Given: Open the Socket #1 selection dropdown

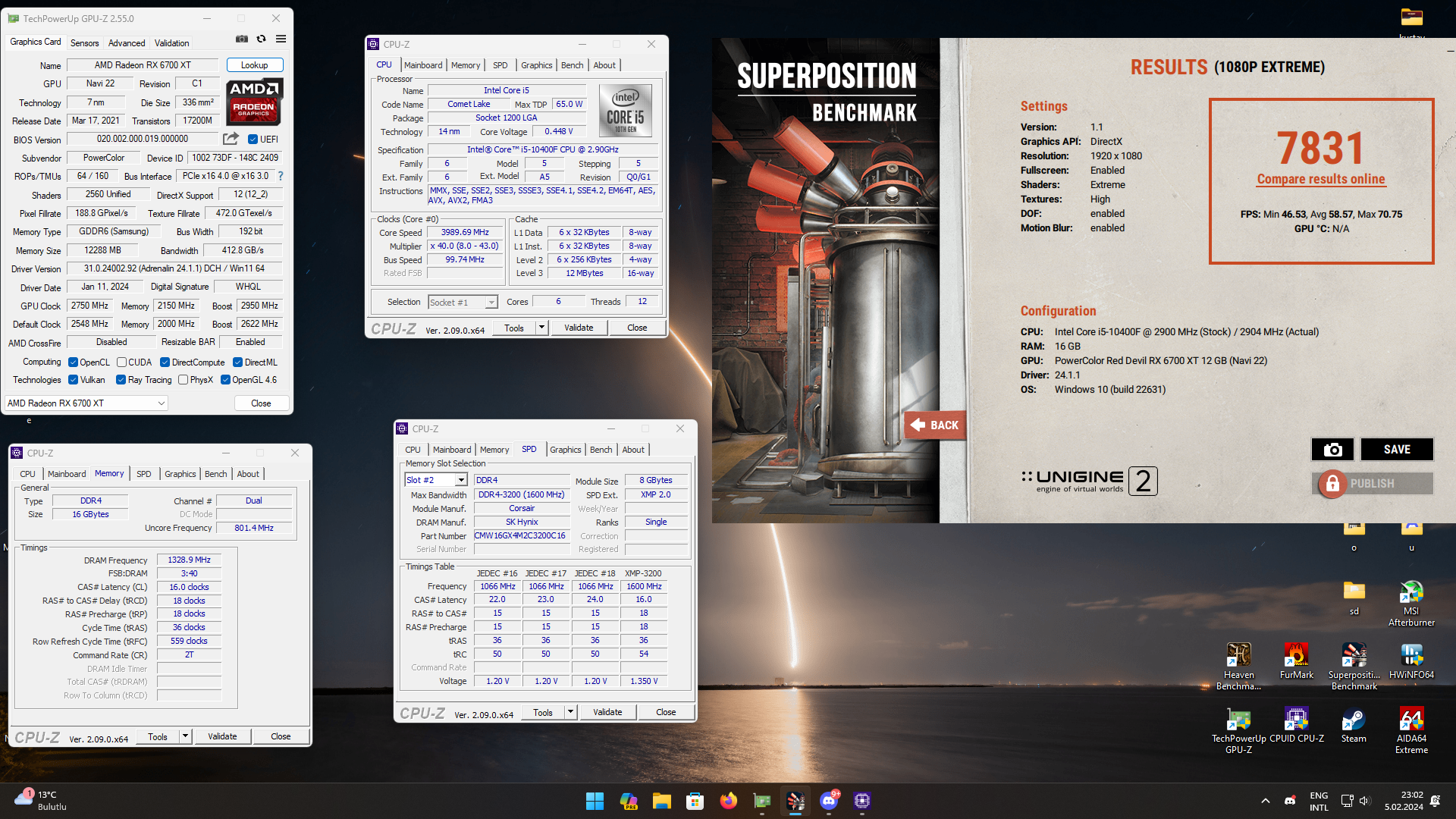Looking at the screenshot, I should tap(462, 303).
